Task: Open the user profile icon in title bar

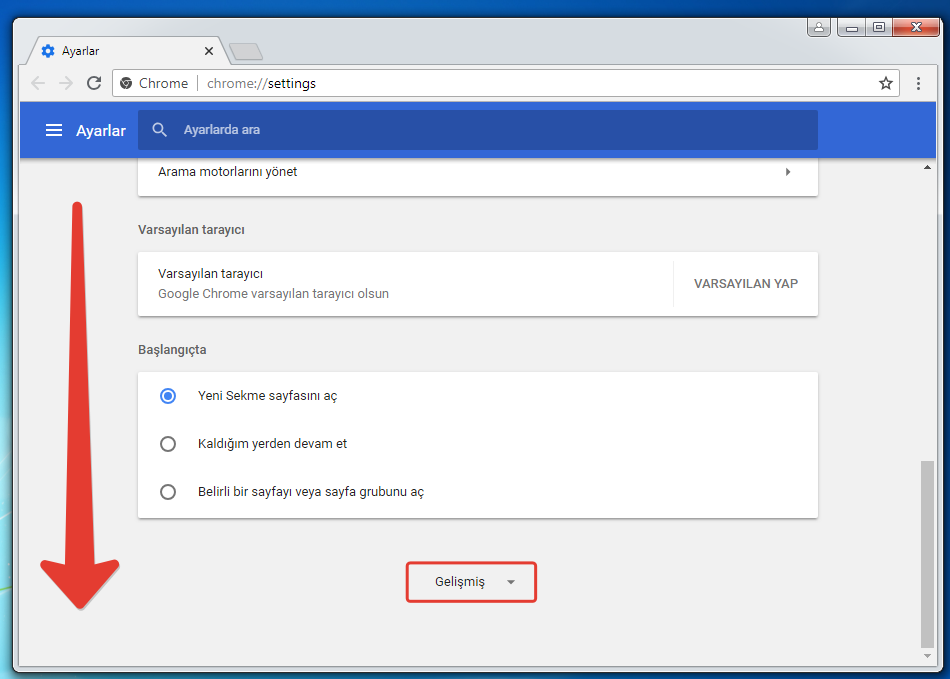Action: pos(819,27)
